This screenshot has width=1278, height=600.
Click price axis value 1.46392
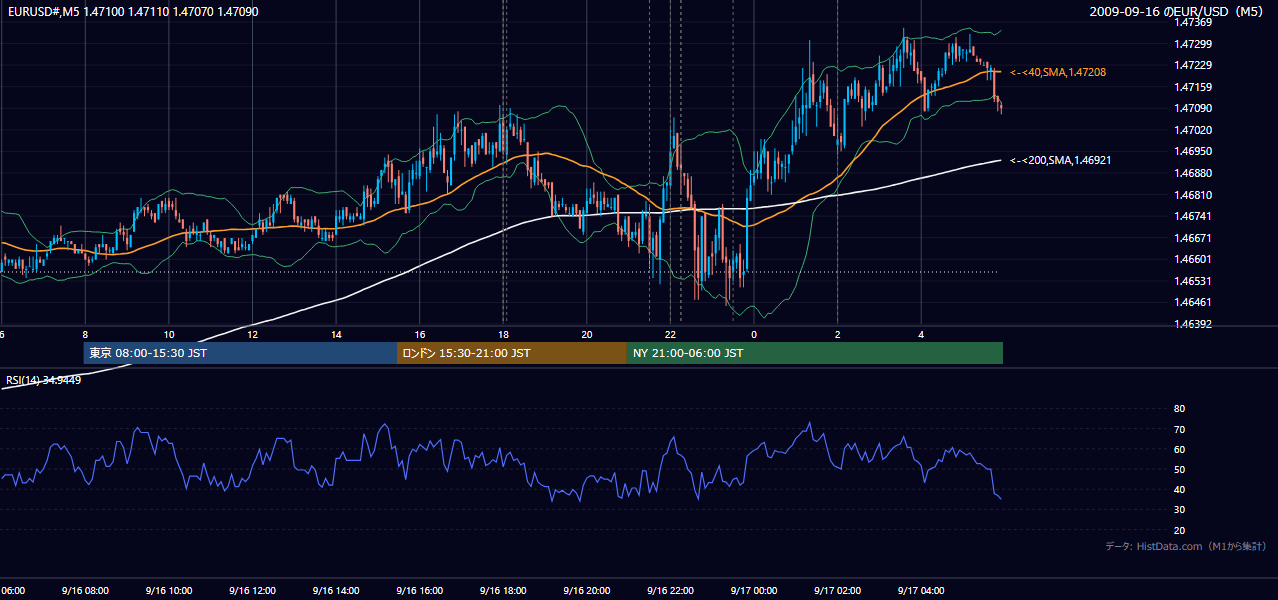(x=1193, y=324)
